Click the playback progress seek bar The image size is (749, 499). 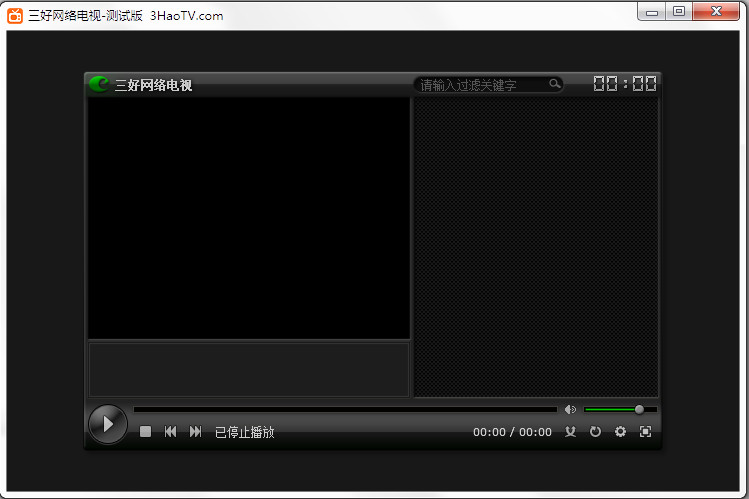click(x=345, y=409)
